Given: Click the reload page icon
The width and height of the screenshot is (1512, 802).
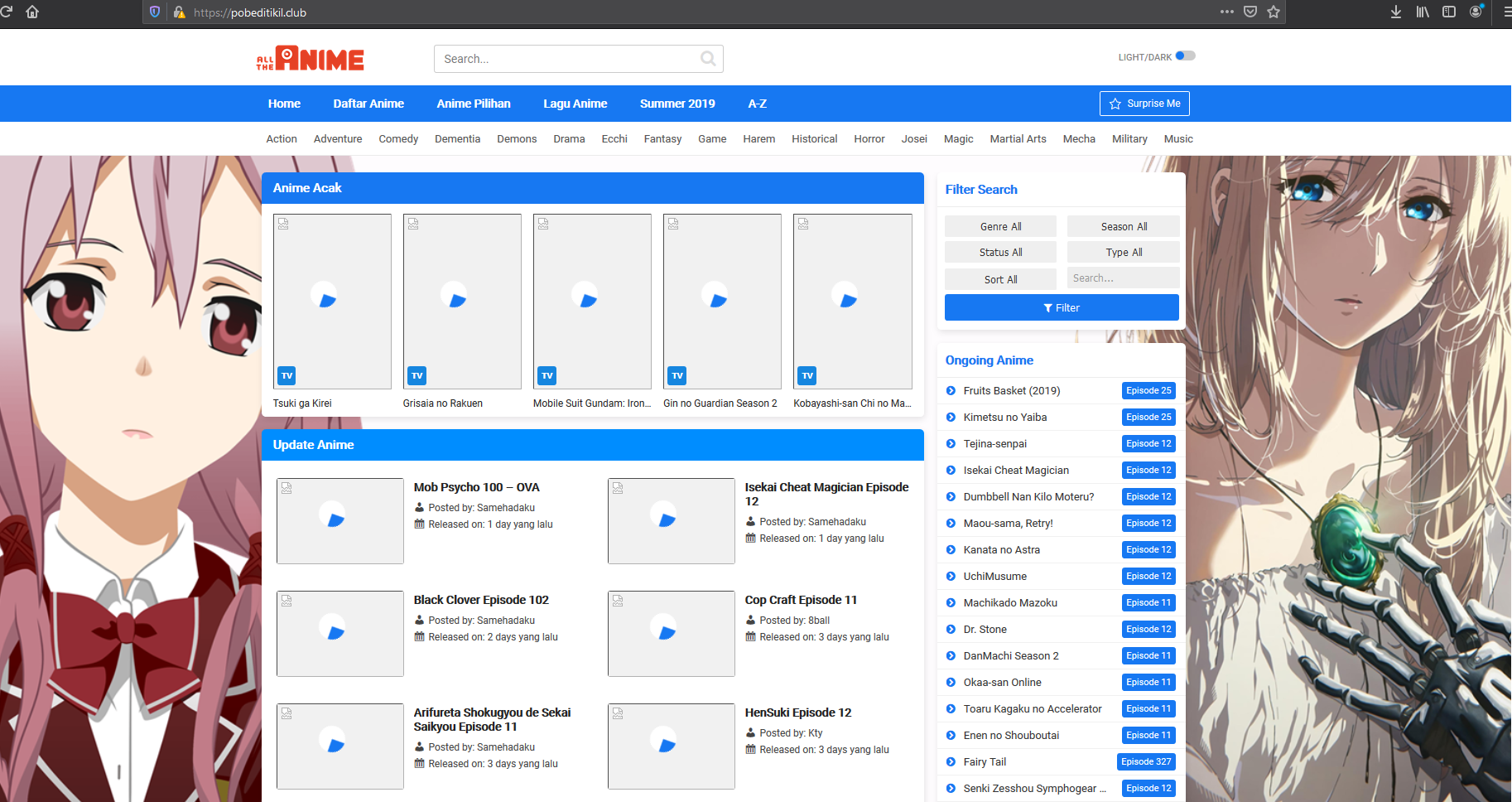Looking at the screenshot, I should pos(7,12).
